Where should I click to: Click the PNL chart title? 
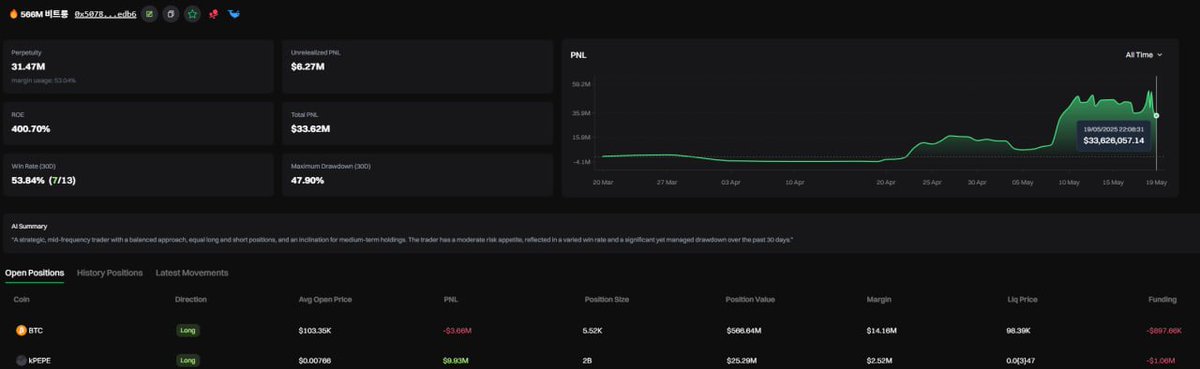[577, 55]
